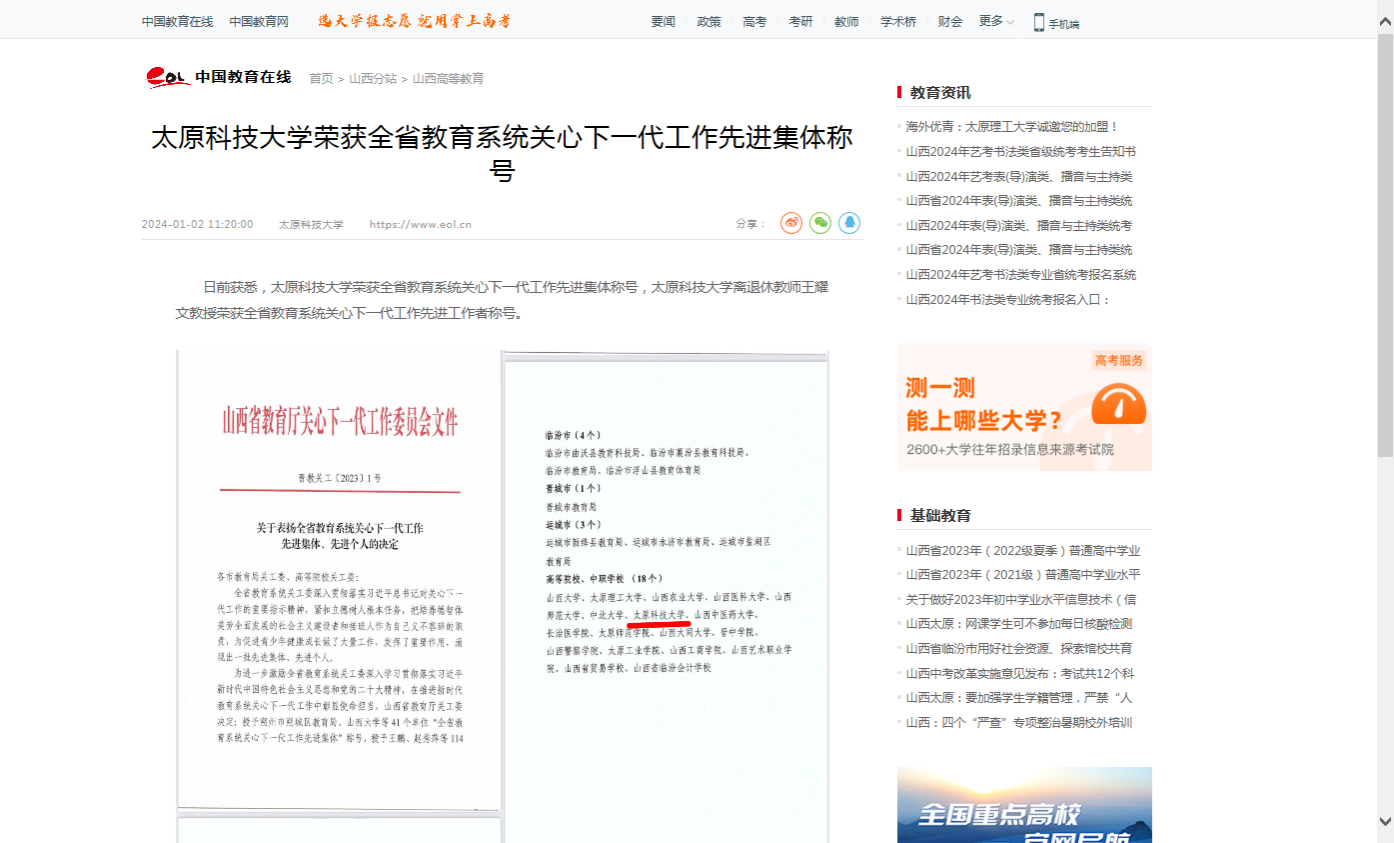Click the EOL 中国教育在线 logo
The width and height of the screenshot is (1394, 843).
pyautogui.click(x=219, y=77)
